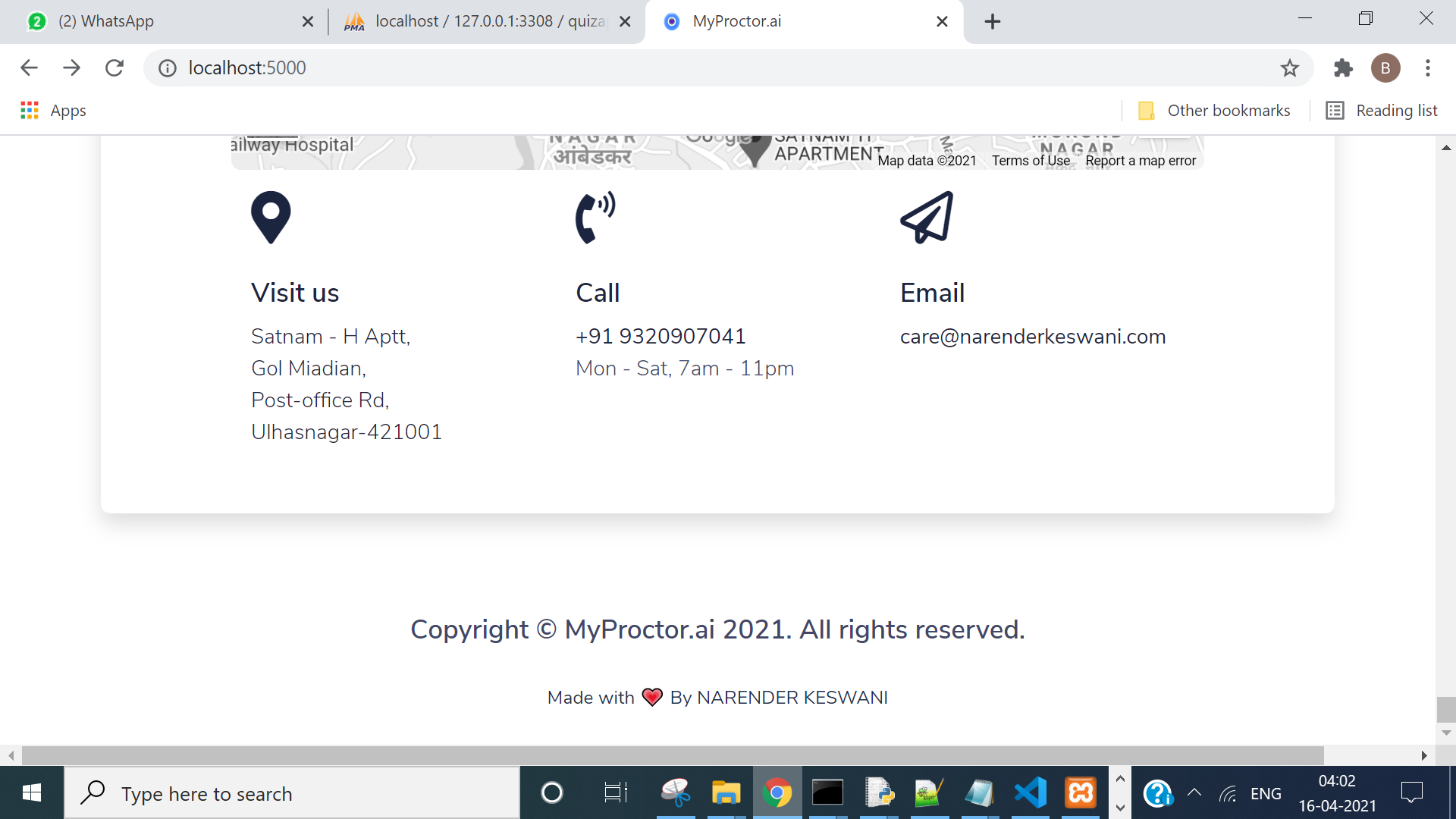Open the Chrome three-dot menu
Screen dimensions: 1456x819
[1427, 68]
